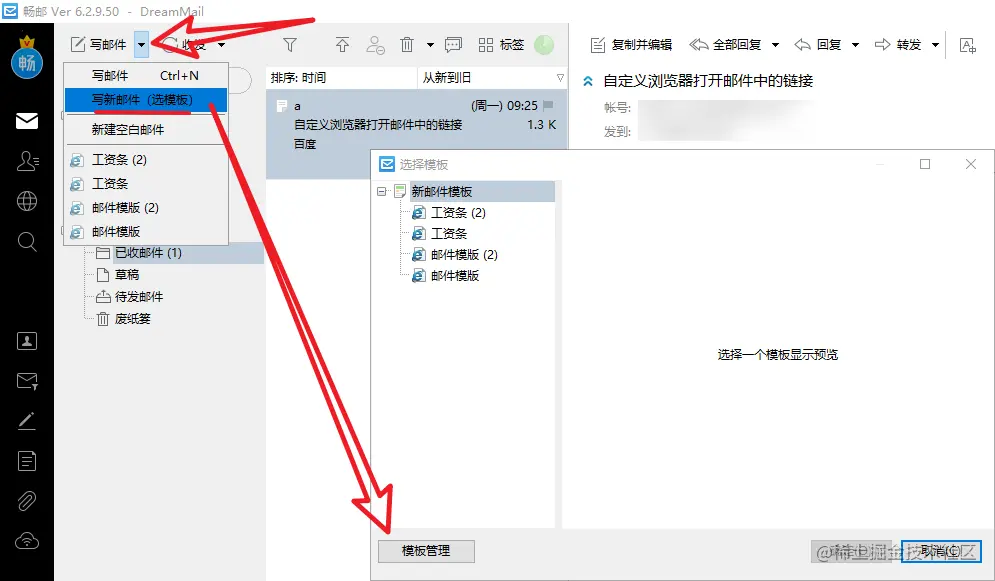The width and height of the screenshot is (995, 581).
Task: Click the globe browser icon in sidebar
Action: (27, 201)
